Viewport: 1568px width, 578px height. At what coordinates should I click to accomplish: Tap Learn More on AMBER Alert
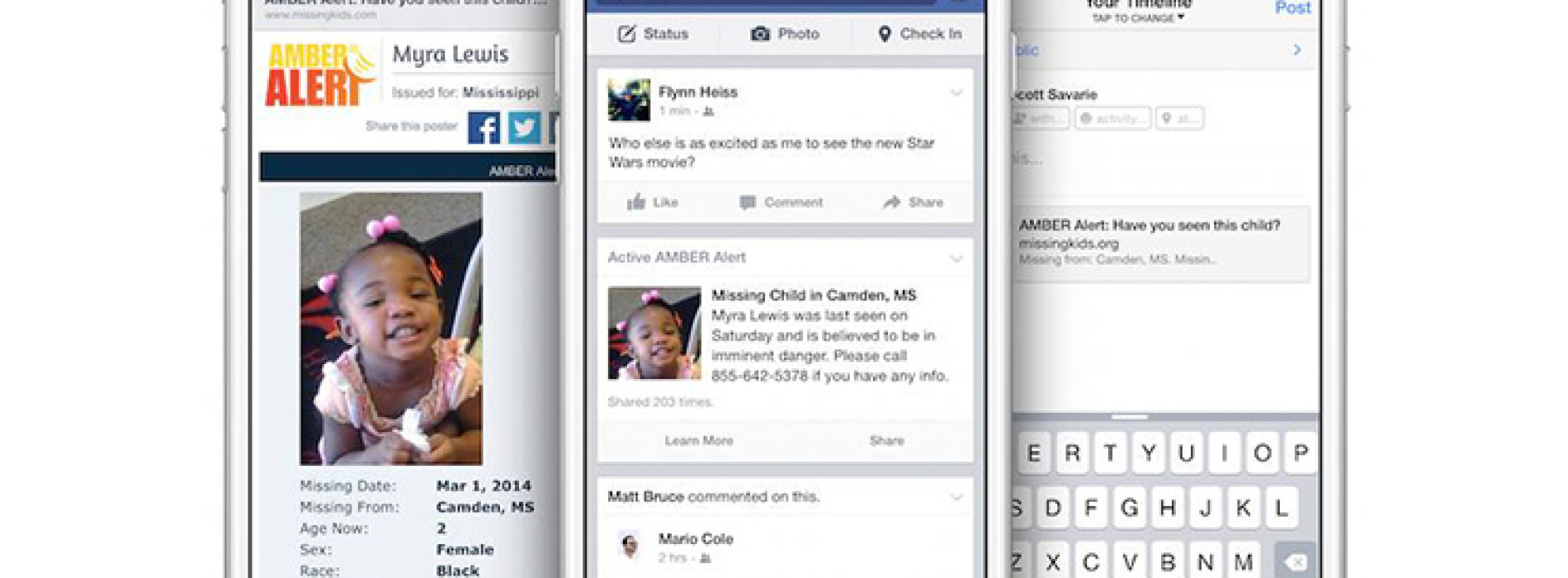click(x=699, y=441)
